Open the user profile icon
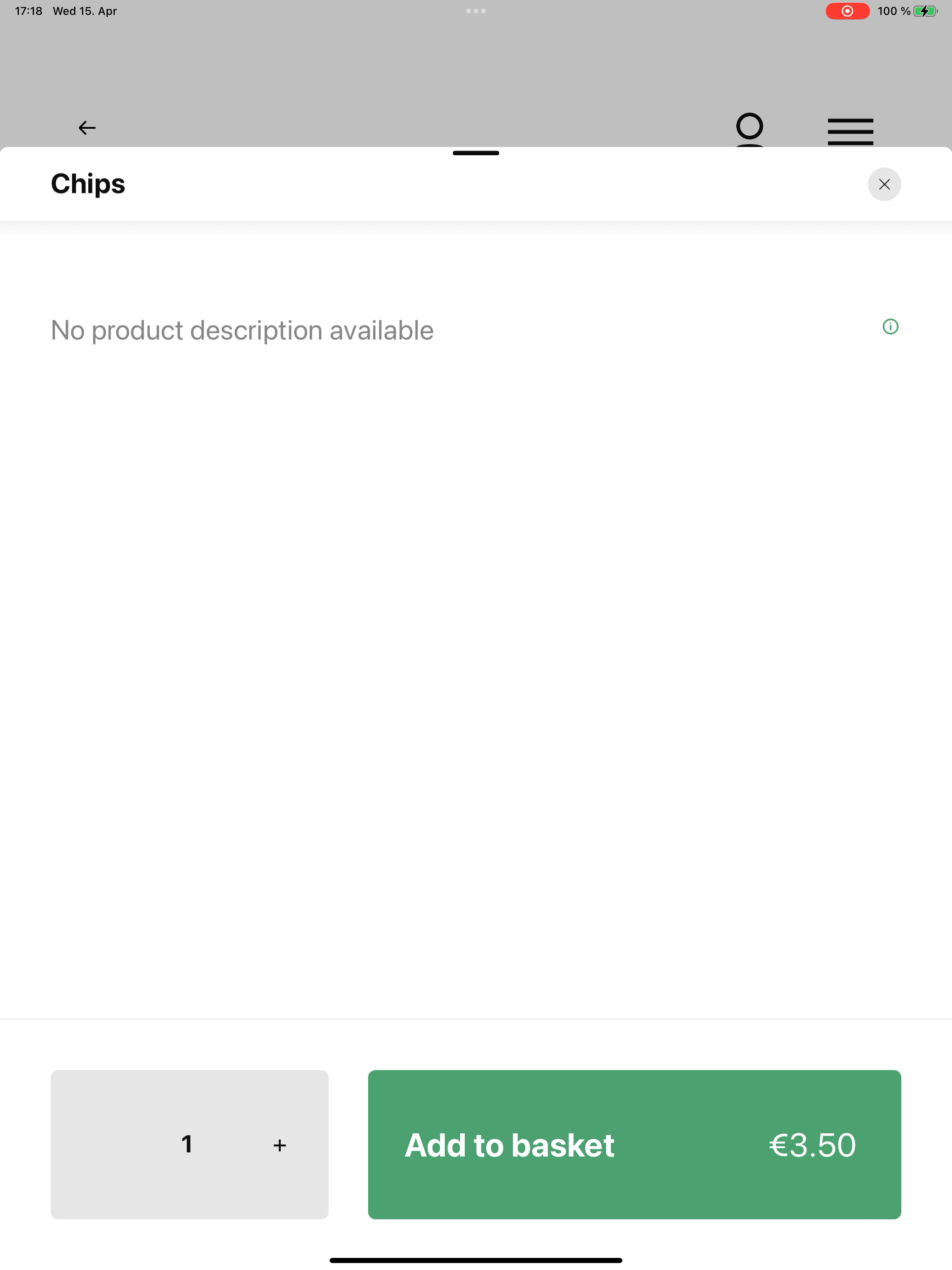Screen dimensions: 952x1270 (749, 130)
